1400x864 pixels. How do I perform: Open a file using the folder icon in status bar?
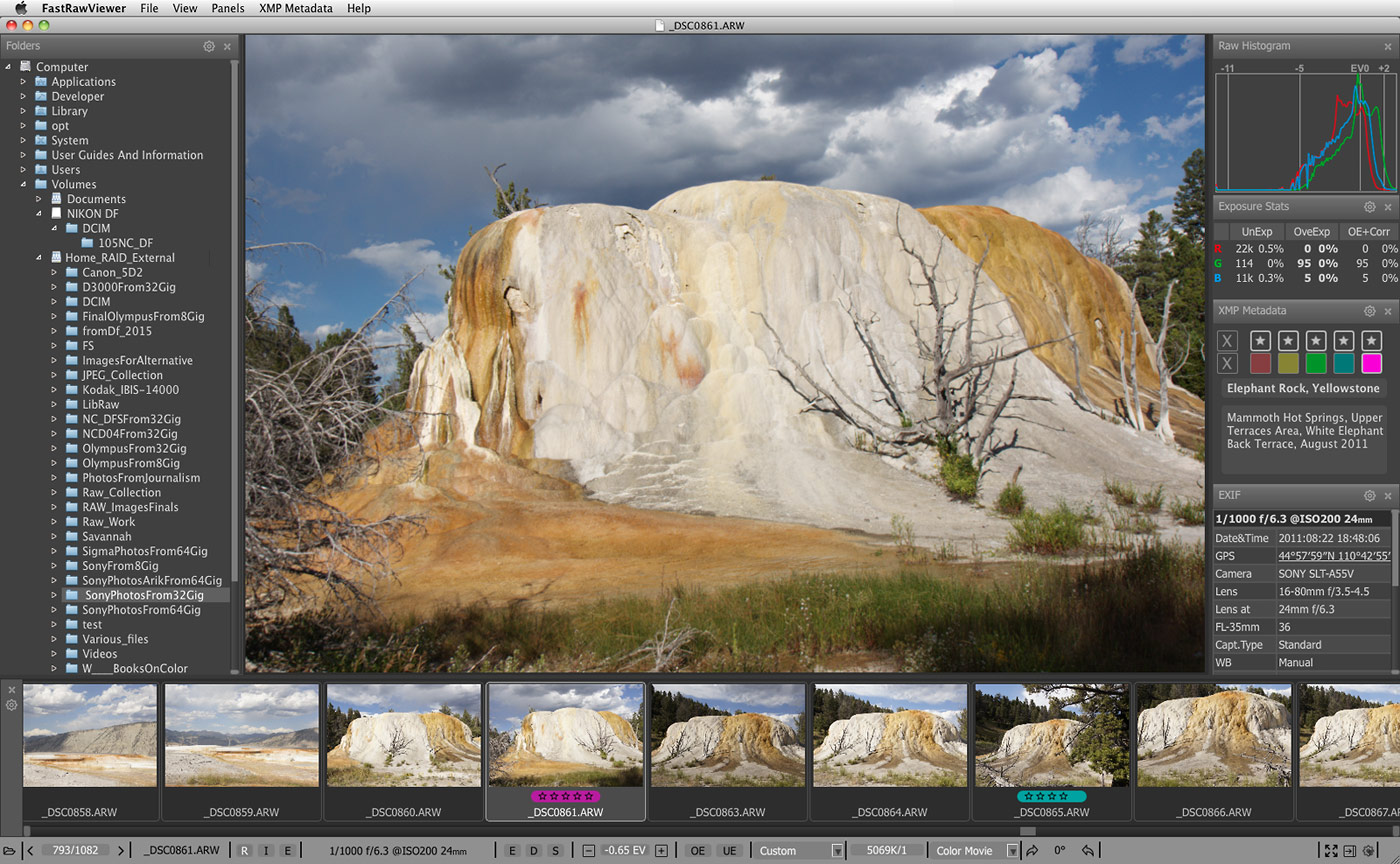pos(11,849)
